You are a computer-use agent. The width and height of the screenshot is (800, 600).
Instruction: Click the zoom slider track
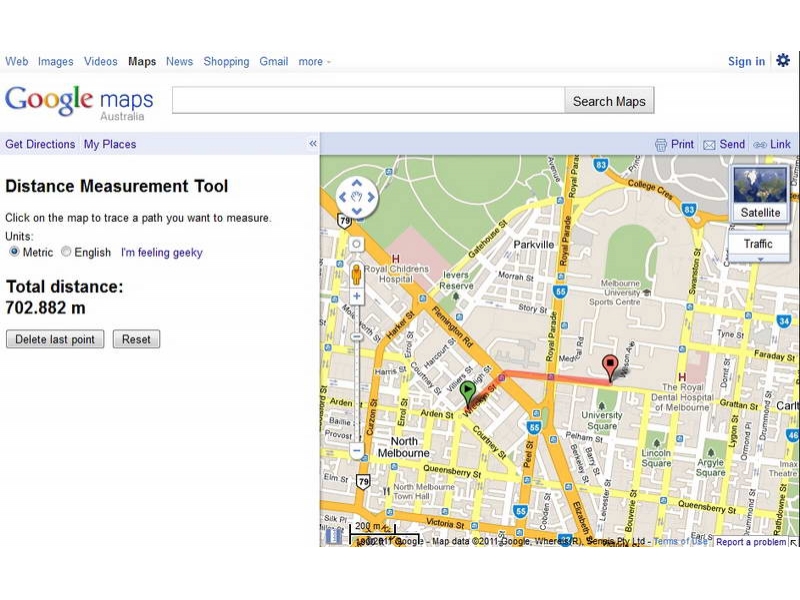(x=356, y=380)
